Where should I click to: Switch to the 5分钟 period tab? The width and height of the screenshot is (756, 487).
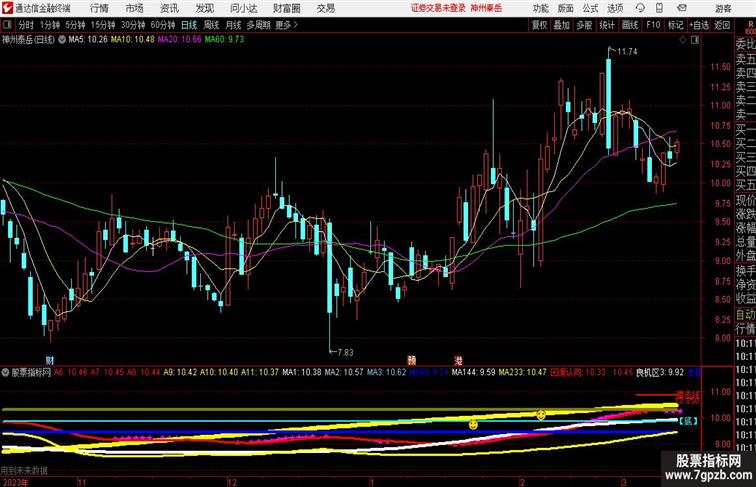[75, 25]
